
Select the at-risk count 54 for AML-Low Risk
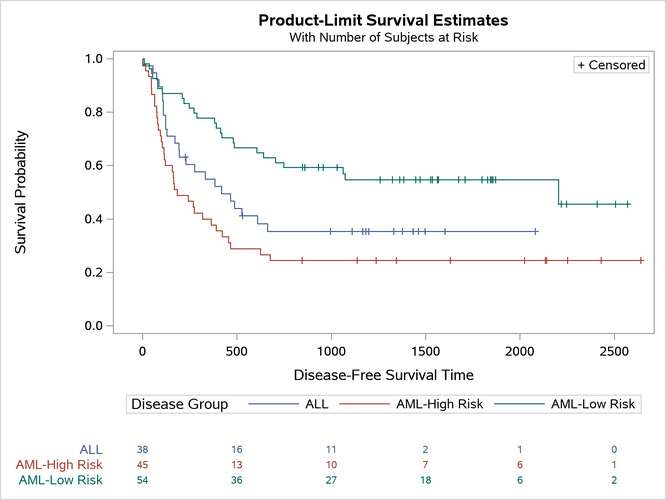click(143, 480)
